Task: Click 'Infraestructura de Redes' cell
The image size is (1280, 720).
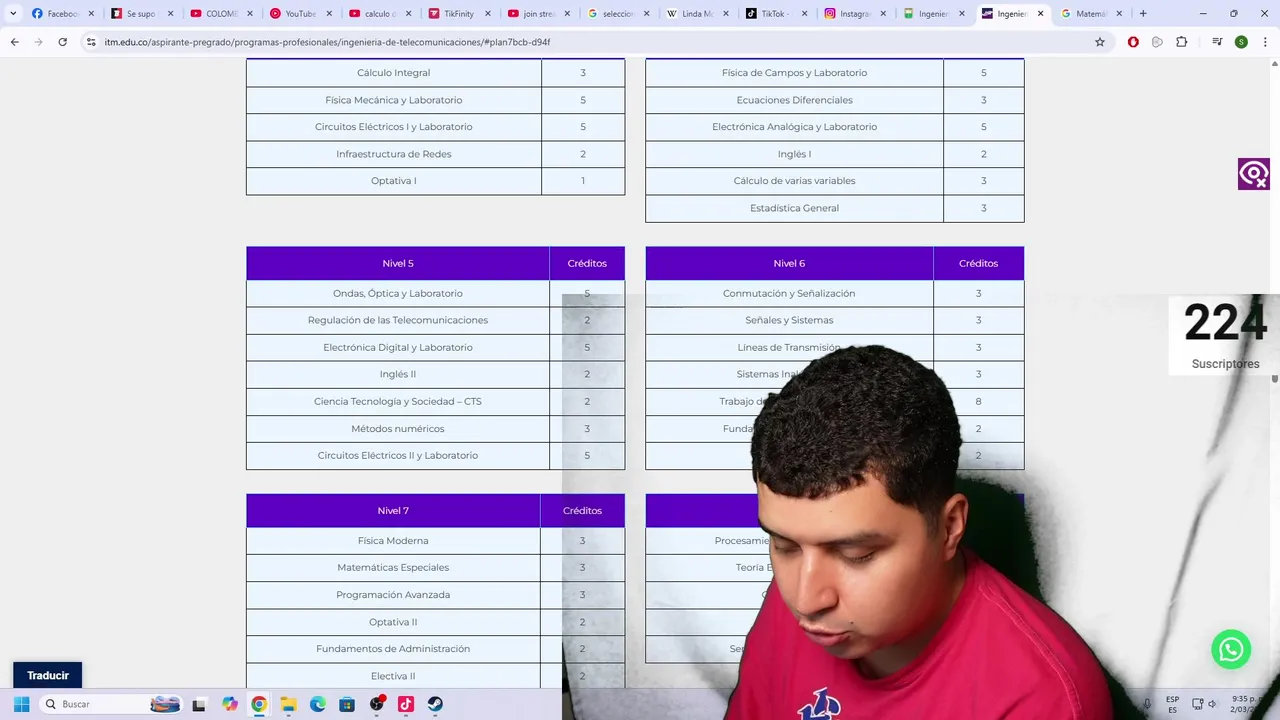Action: (x=394, y=154)
